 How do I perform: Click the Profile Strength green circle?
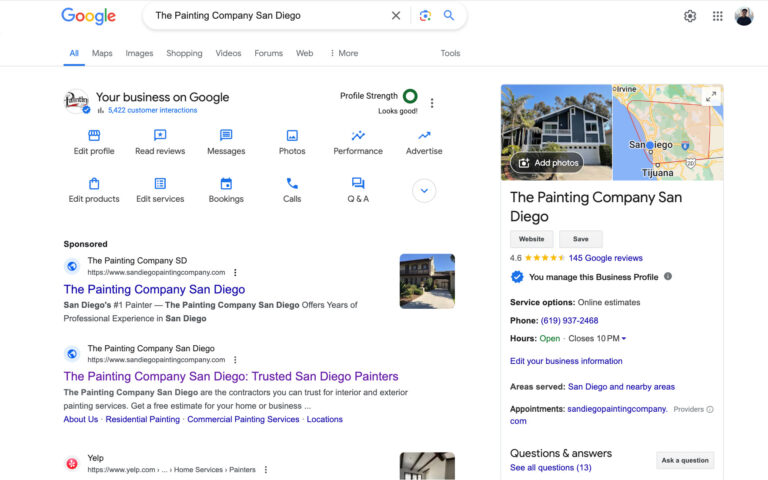410,96
